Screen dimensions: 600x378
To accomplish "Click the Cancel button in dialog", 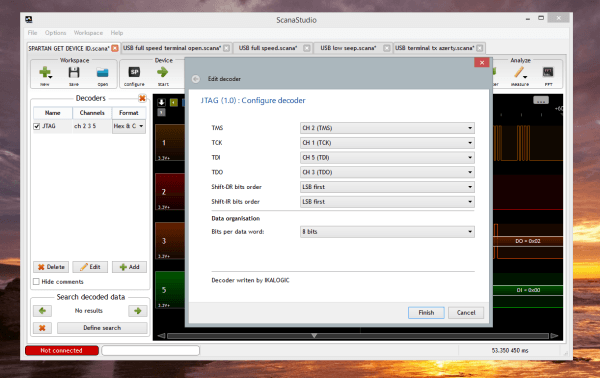I will [x=466, y=313].
